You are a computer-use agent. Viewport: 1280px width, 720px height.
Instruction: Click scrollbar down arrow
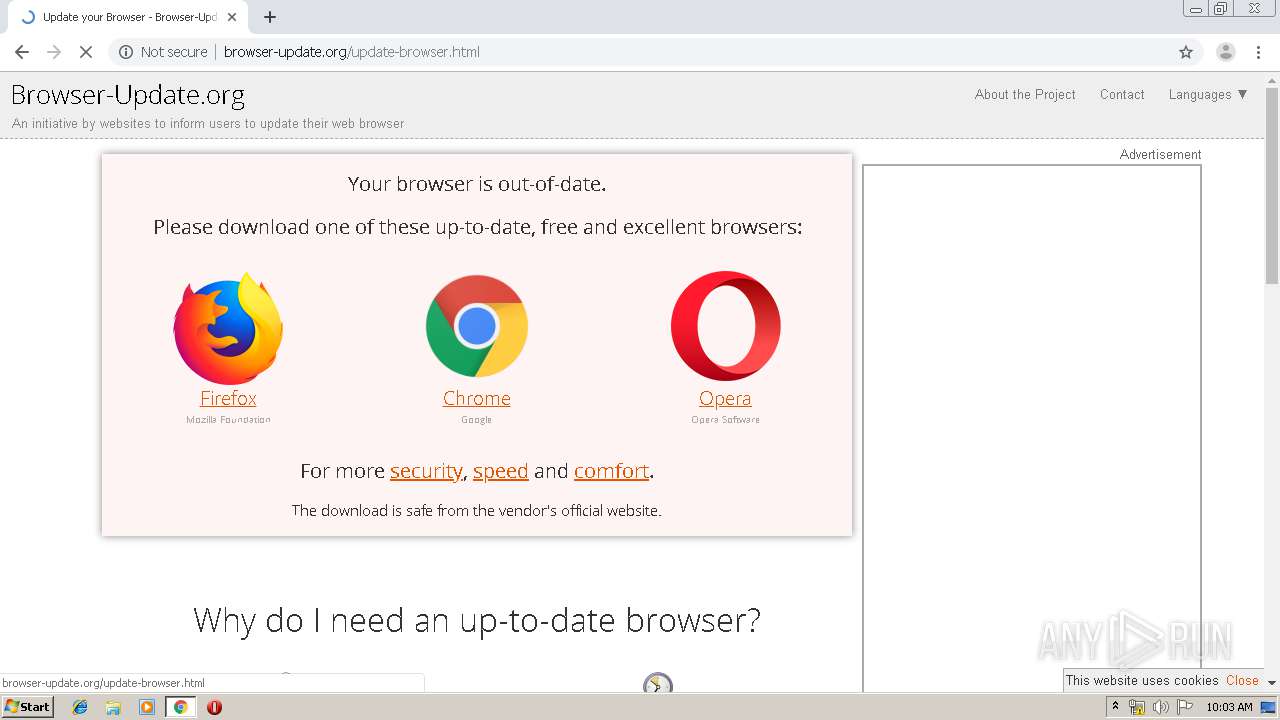tap(1272, 683)
